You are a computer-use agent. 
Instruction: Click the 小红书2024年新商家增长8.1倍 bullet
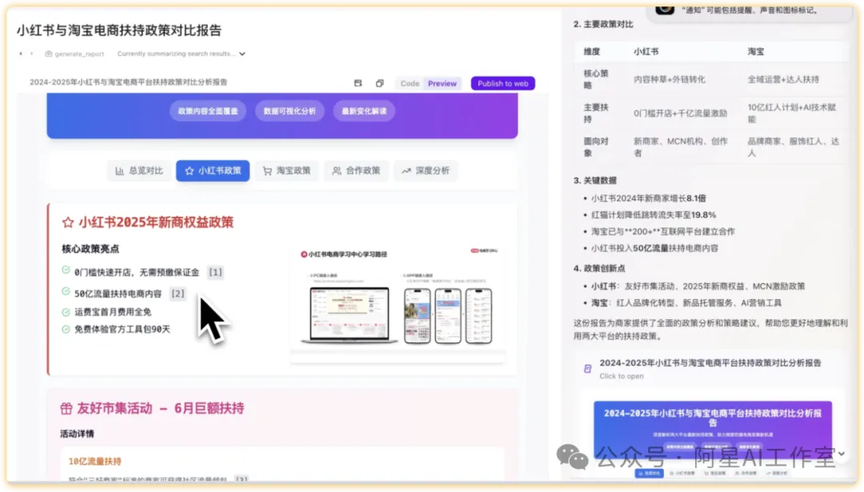click(x=648, y=198)
